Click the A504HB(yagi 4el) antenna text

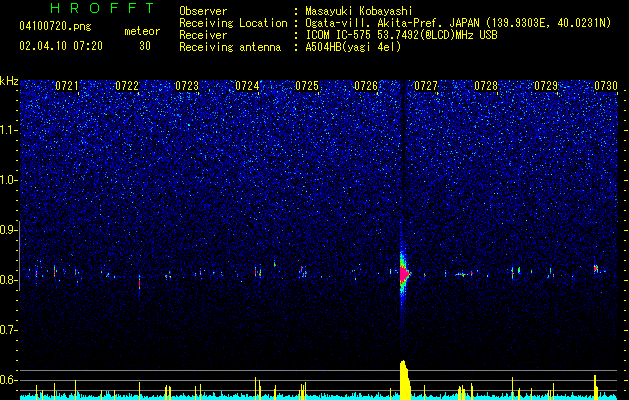click(x=353, y=47)
